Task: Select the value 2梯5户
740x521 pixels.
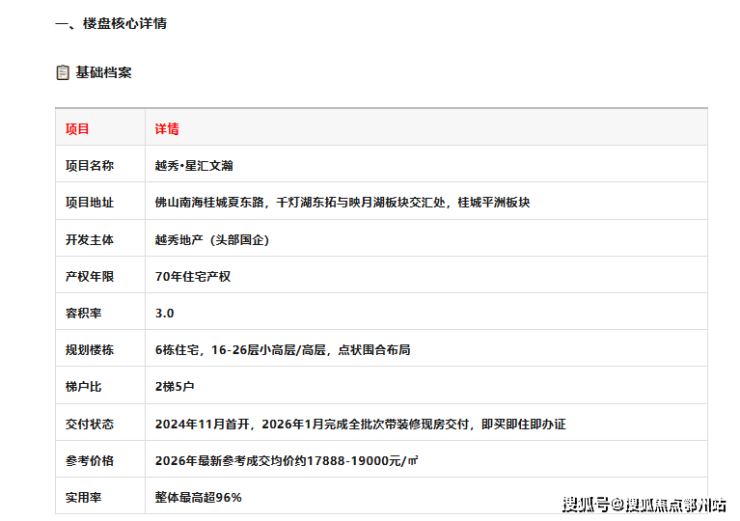Action: [x=175, y=387]
